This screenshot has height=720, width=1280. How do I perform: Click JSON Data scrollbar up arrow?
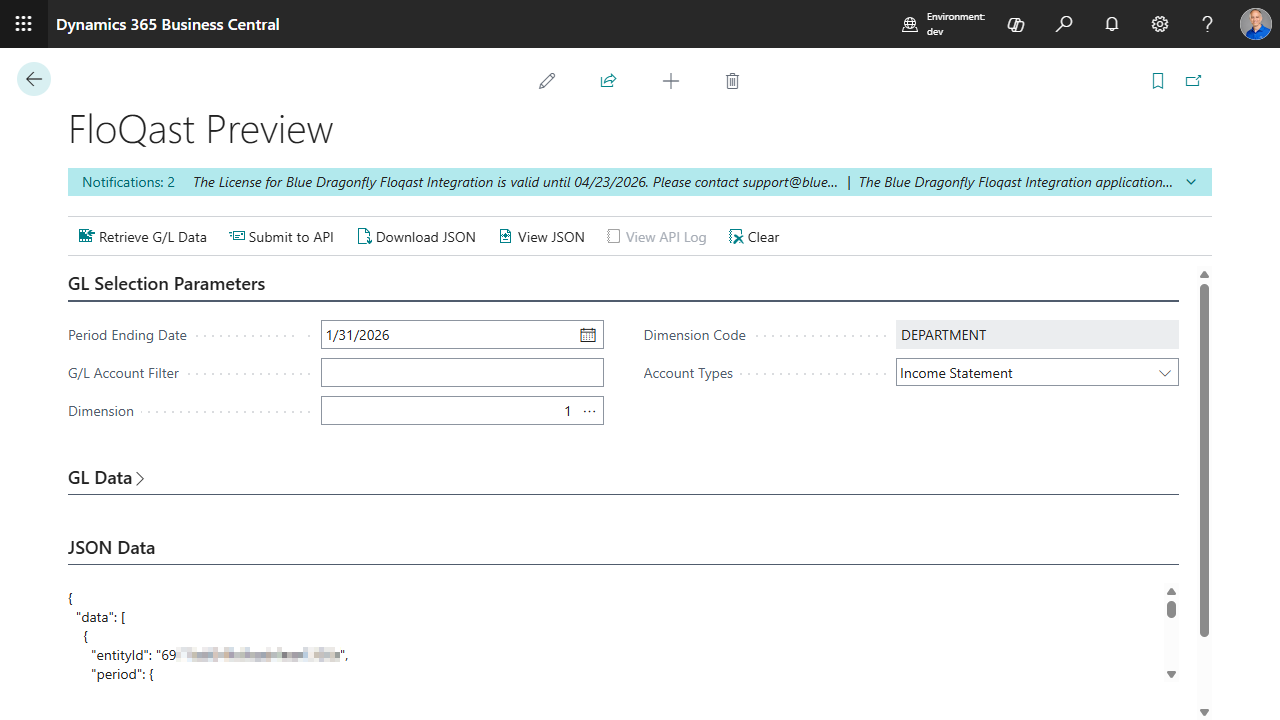click(x=1171, y=592)
